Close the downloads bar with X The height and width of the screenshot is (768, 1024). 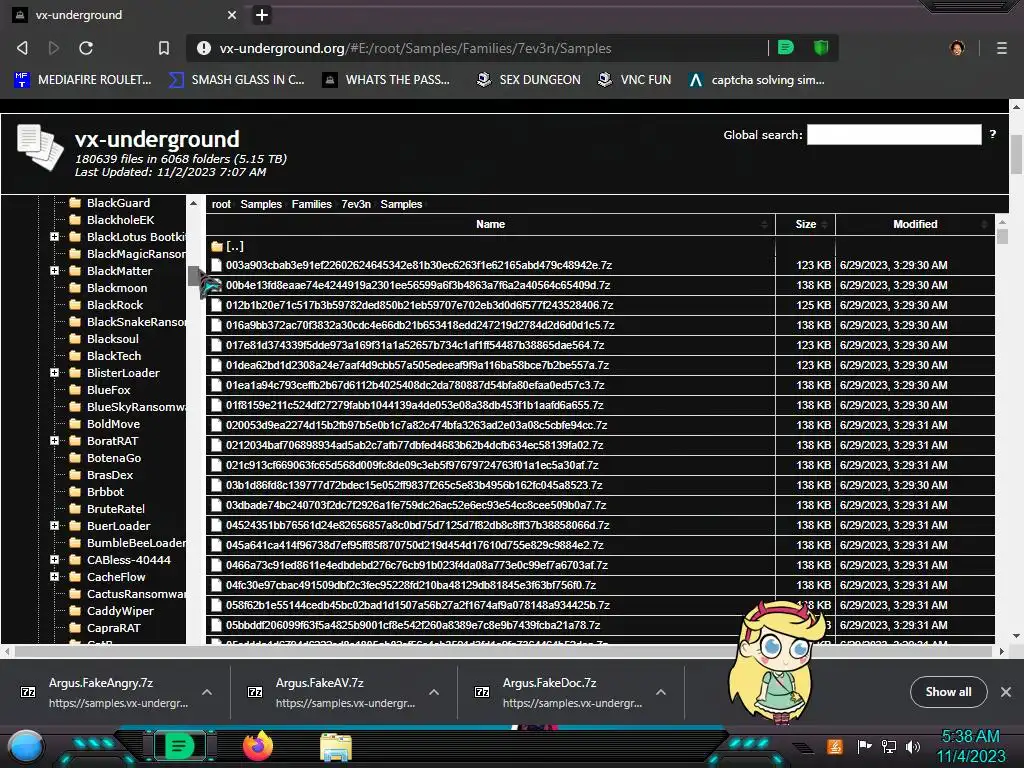(x=1006, y=692)
